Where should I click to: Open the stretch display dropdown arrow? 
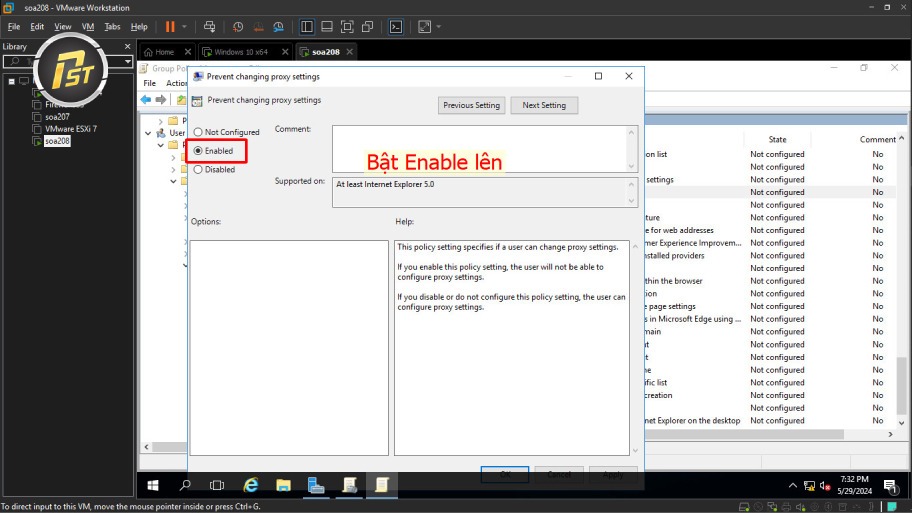click(x=439, y=27)
